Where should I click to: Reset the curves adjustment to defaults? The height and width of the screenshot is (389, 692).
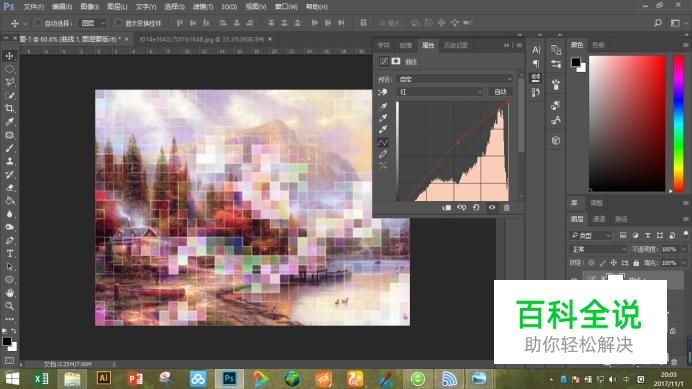pyautogui.click(x=476, y=207)
